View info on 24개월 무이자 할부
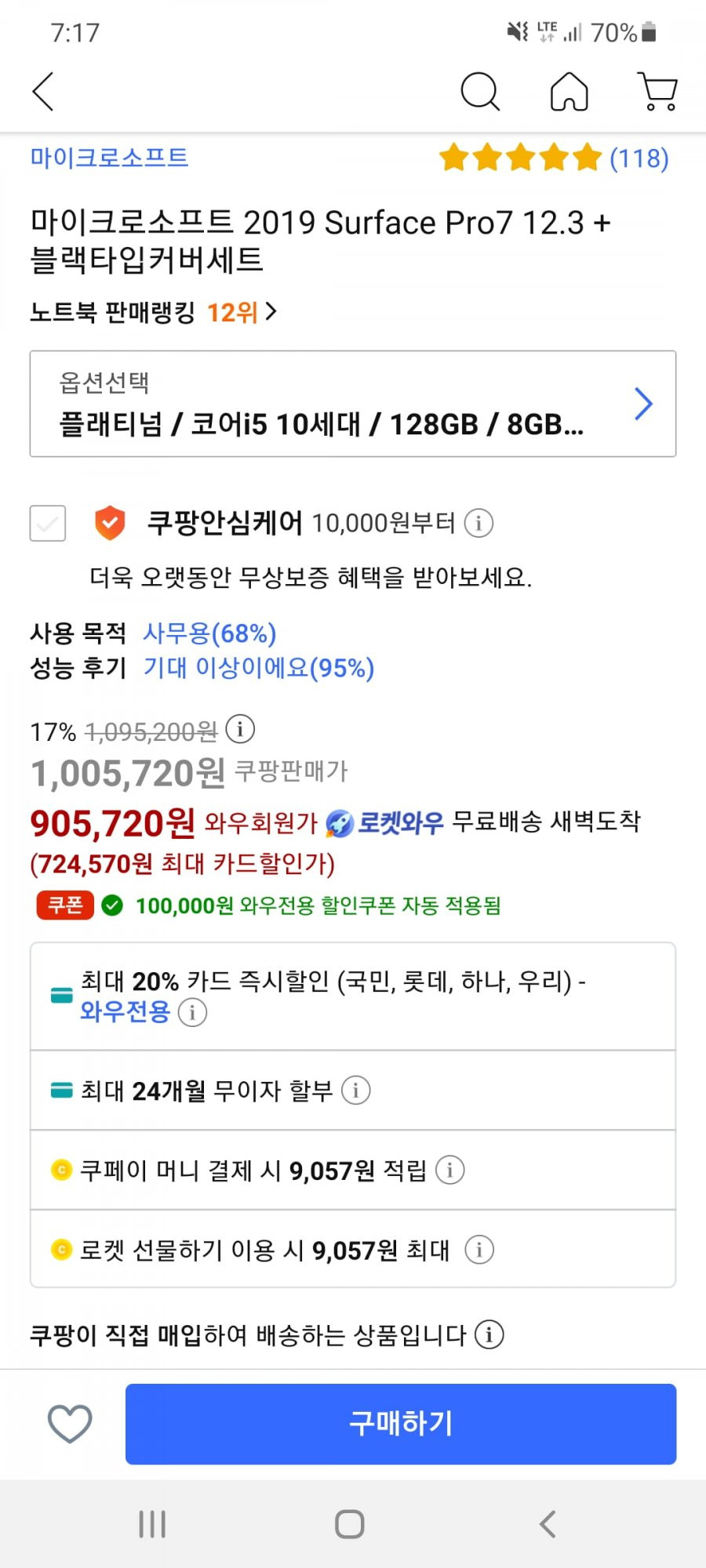 point(356,1090)
